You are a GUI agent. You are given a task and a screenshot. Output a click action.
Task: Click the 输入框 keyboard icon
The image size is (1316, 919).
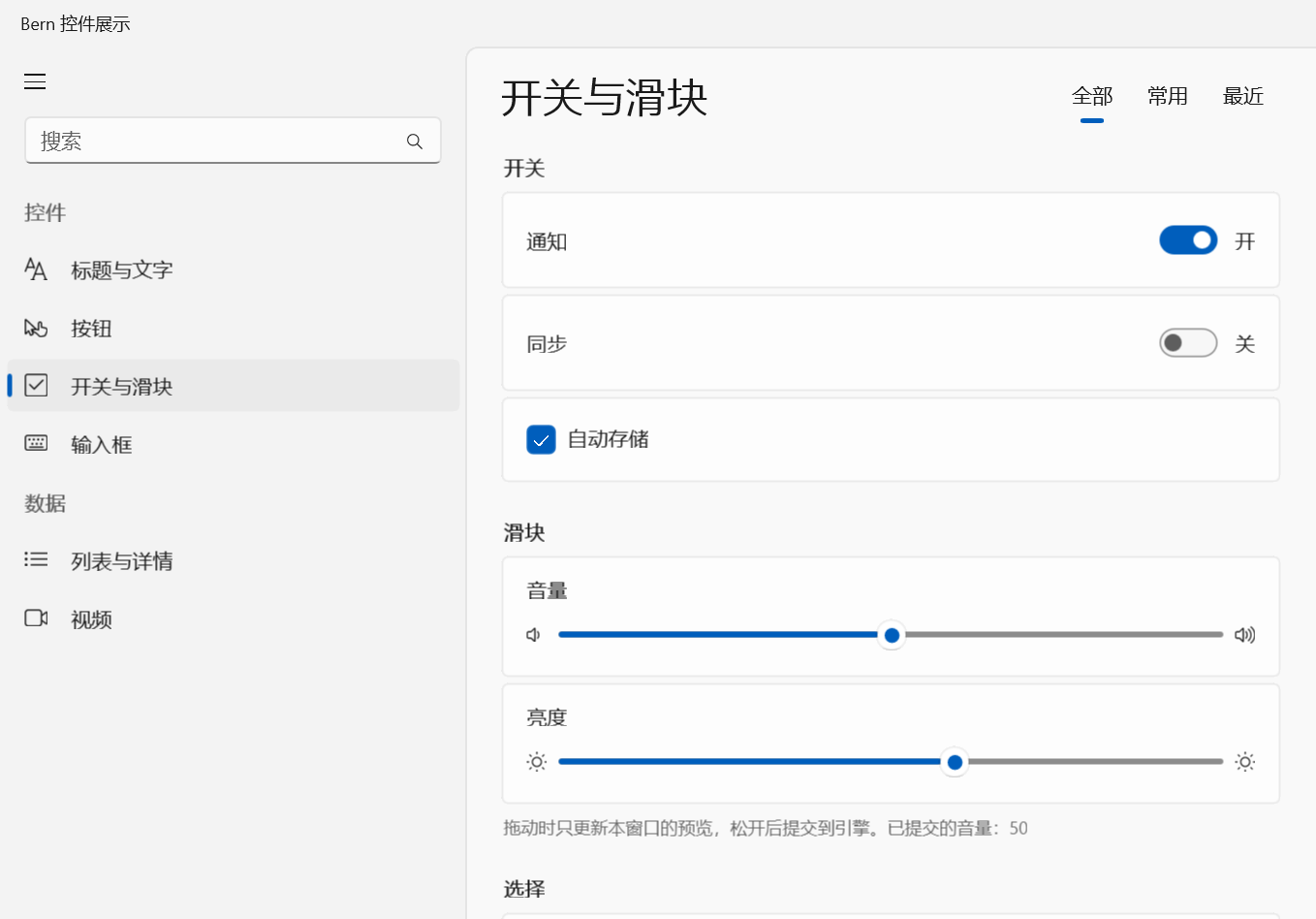(x=36, y=444)
